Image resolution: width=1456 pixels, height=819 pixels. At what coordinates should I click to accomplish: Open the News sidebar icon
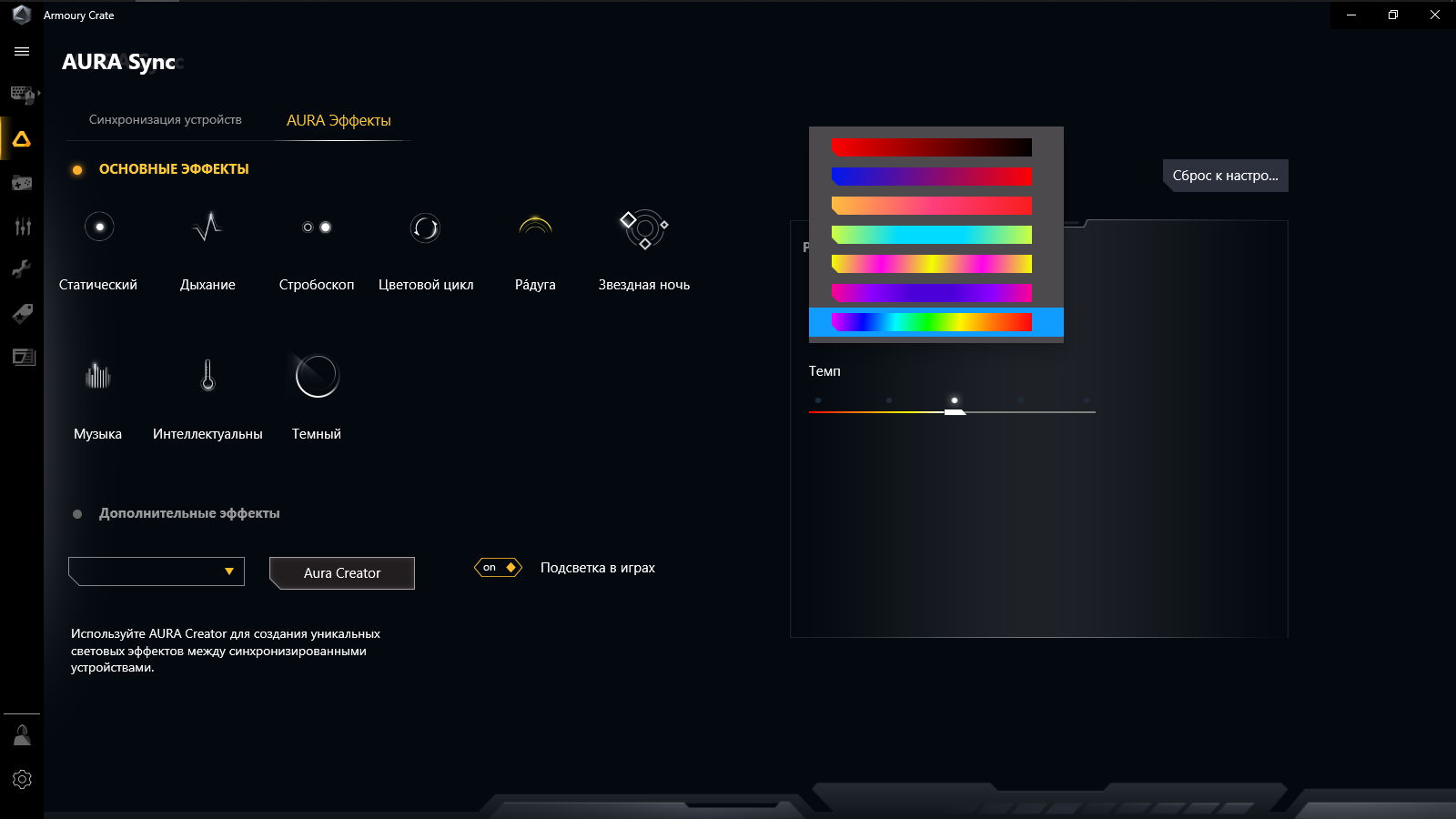[x=24, y=357]
